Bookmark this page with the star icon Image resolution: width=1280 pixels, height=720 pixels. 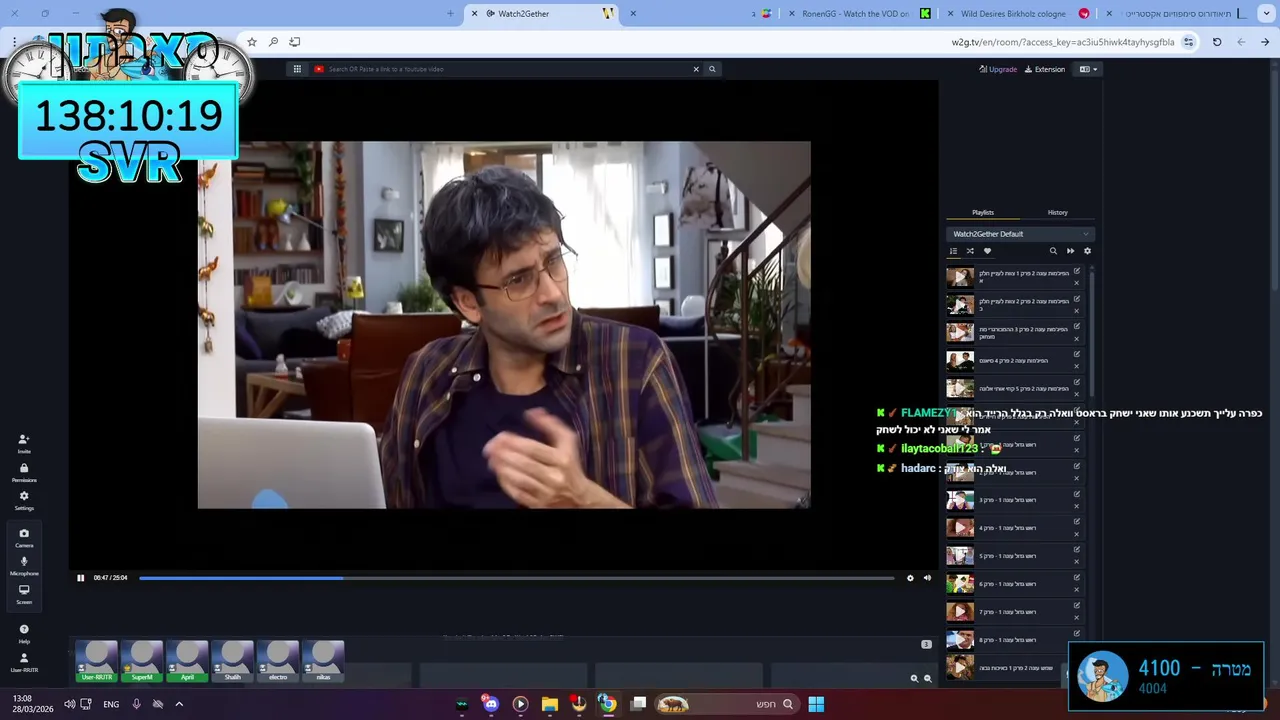click(x=252, y=42)
